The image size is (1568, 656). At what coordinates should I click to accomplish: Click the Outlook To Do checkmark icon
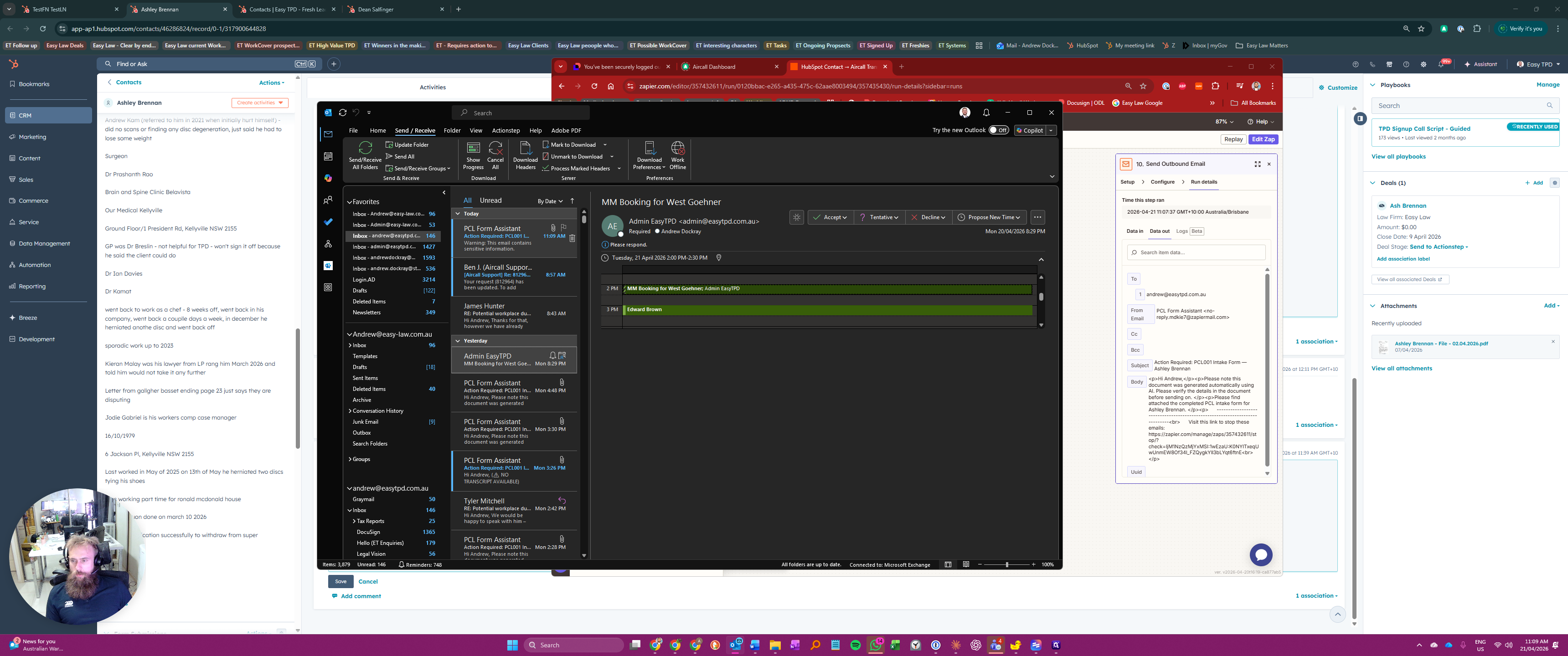[328, 222]
